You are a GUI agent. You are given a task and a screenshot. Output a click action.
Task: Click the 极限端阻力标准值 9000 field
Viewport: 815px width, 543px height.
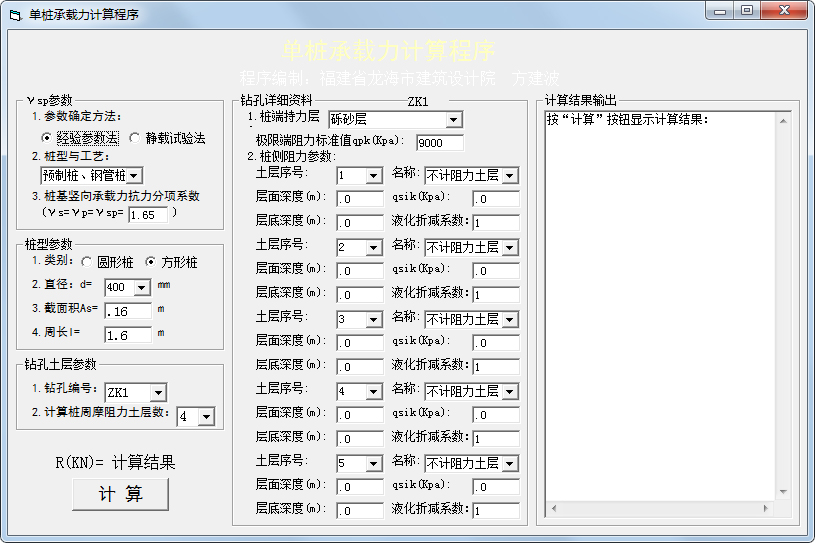tap(440, 143)
